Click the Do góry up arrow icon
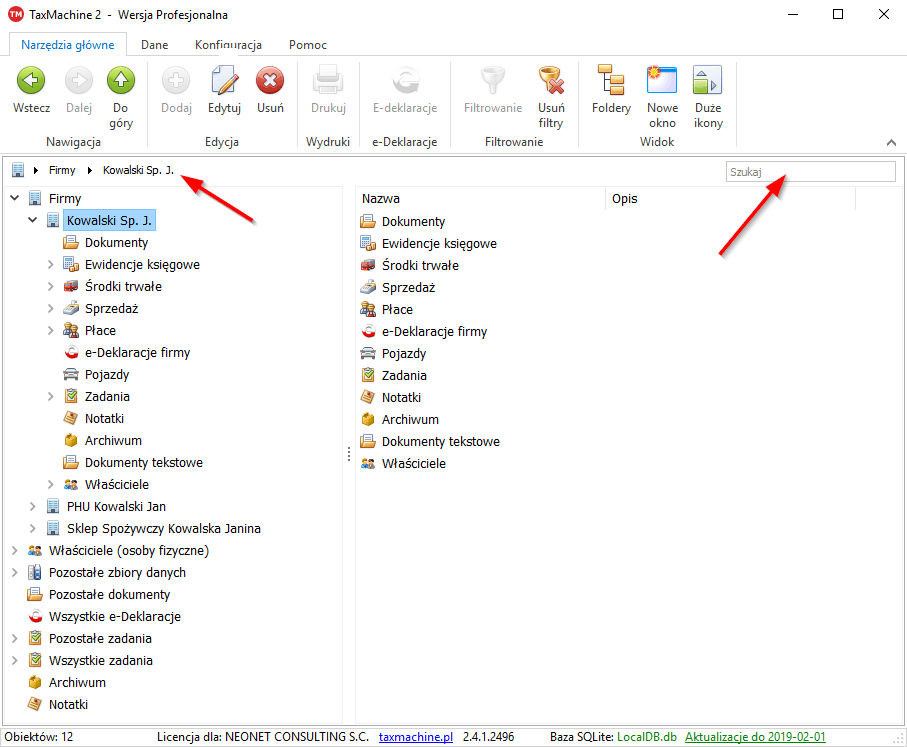This screenshot has width=907, height=747. coord(121,81)
